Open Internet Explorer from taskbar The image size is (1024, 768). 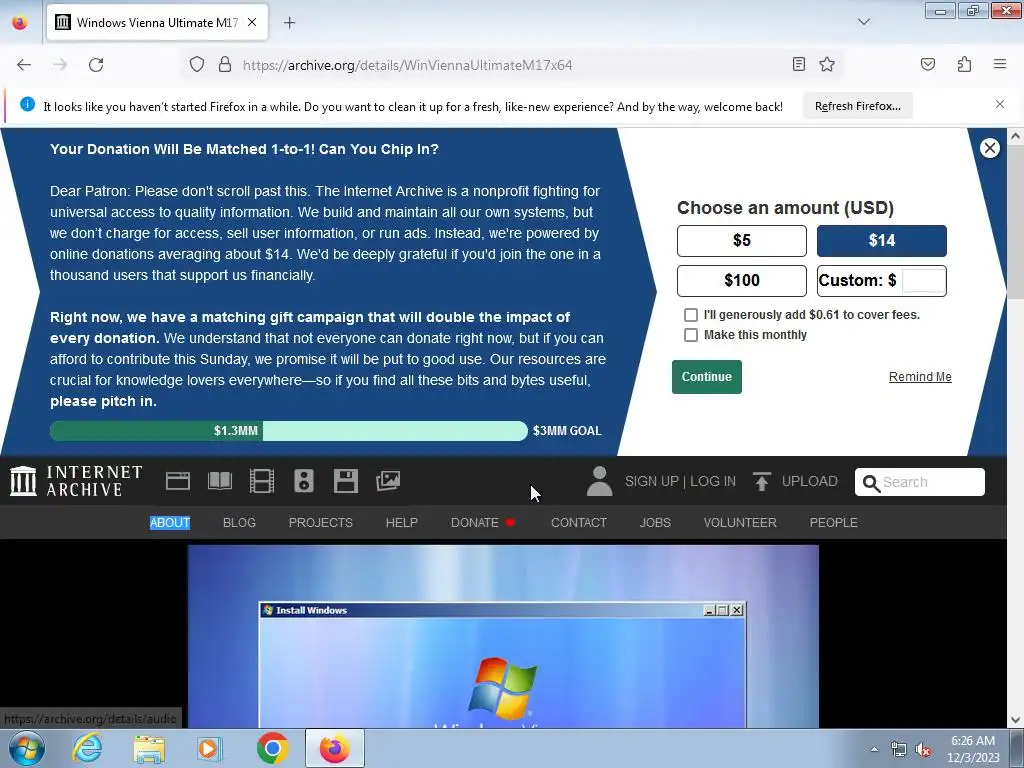click(87, 748)
